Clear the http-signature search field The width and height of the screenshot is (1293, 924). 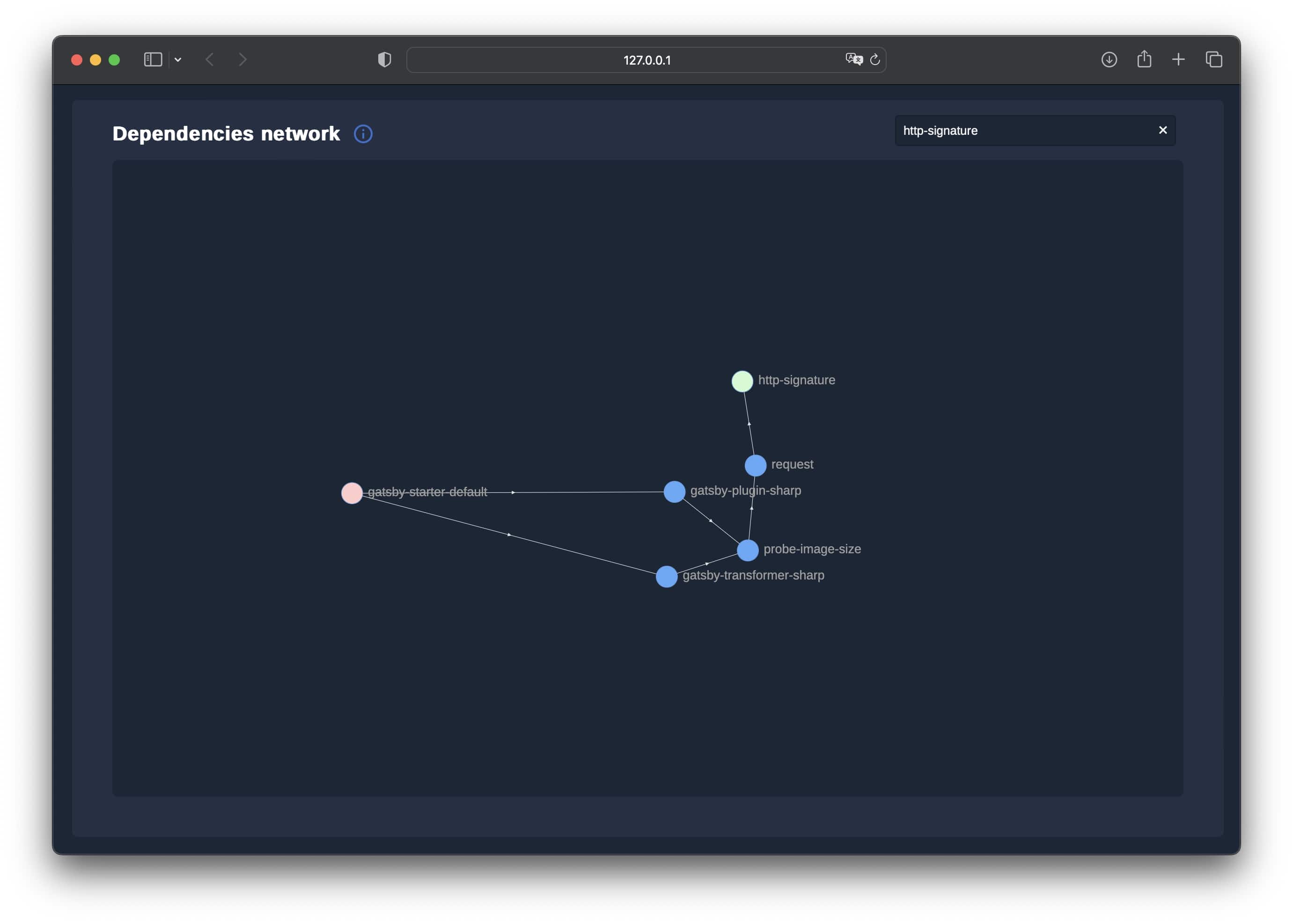coord(1162,130)
